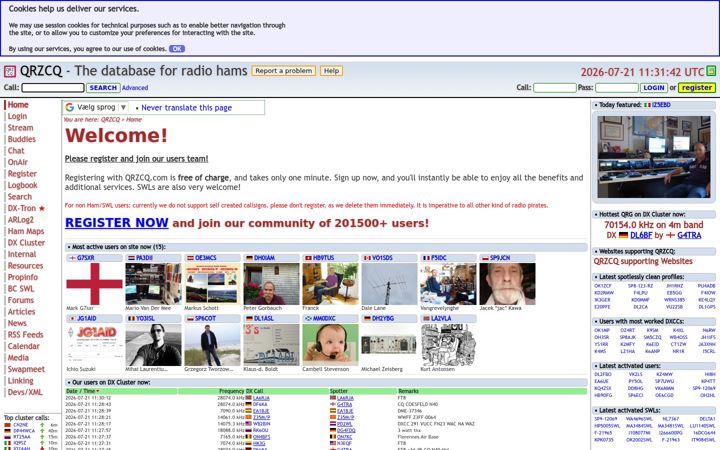Open the today featured station photo
Screen dimensions: 720x450
click(653, 157)
